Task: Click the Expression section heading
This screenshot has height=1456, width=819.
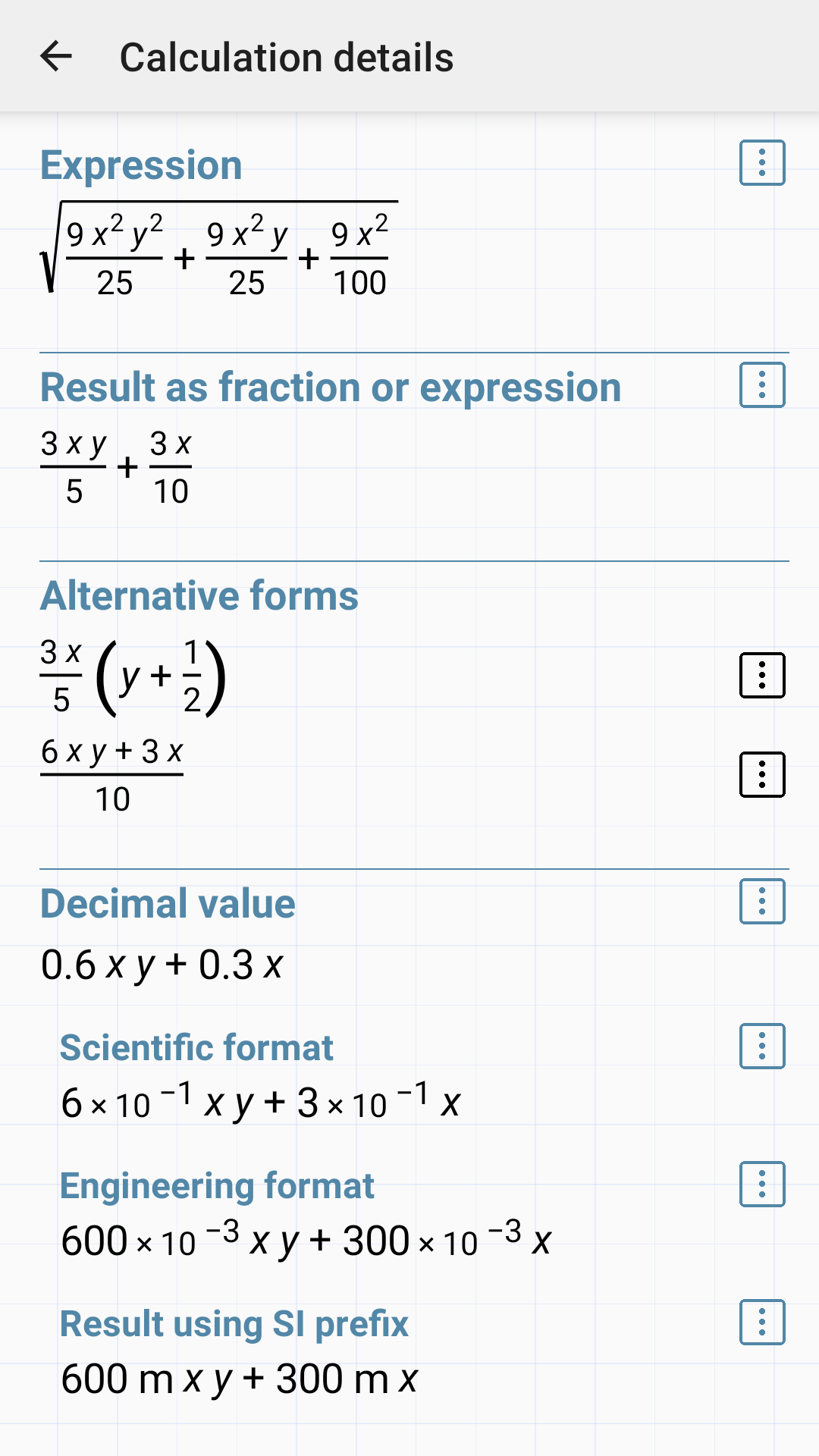Action: tap(141, 165)
